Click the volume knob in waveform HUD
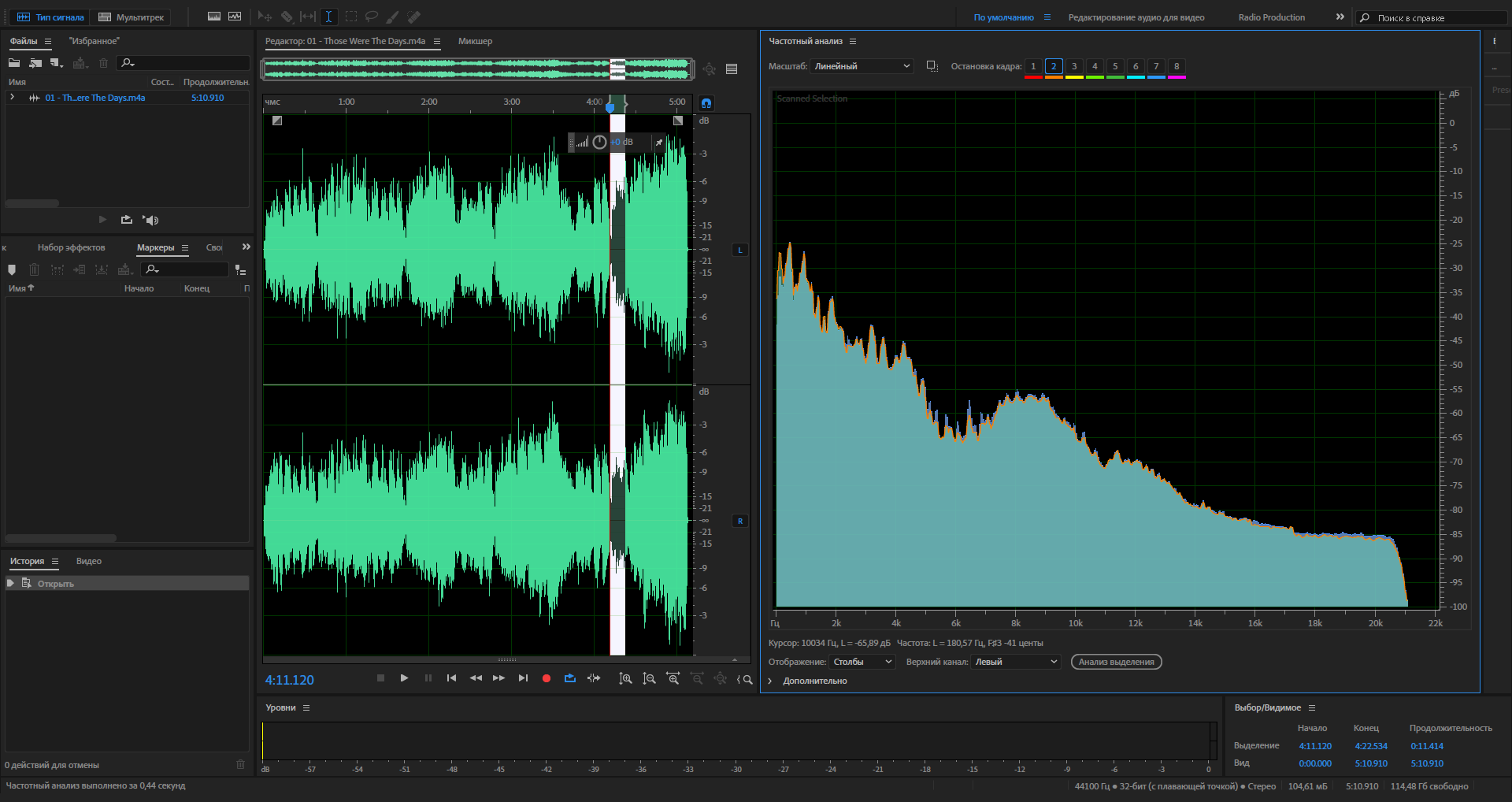 (599, 143)
